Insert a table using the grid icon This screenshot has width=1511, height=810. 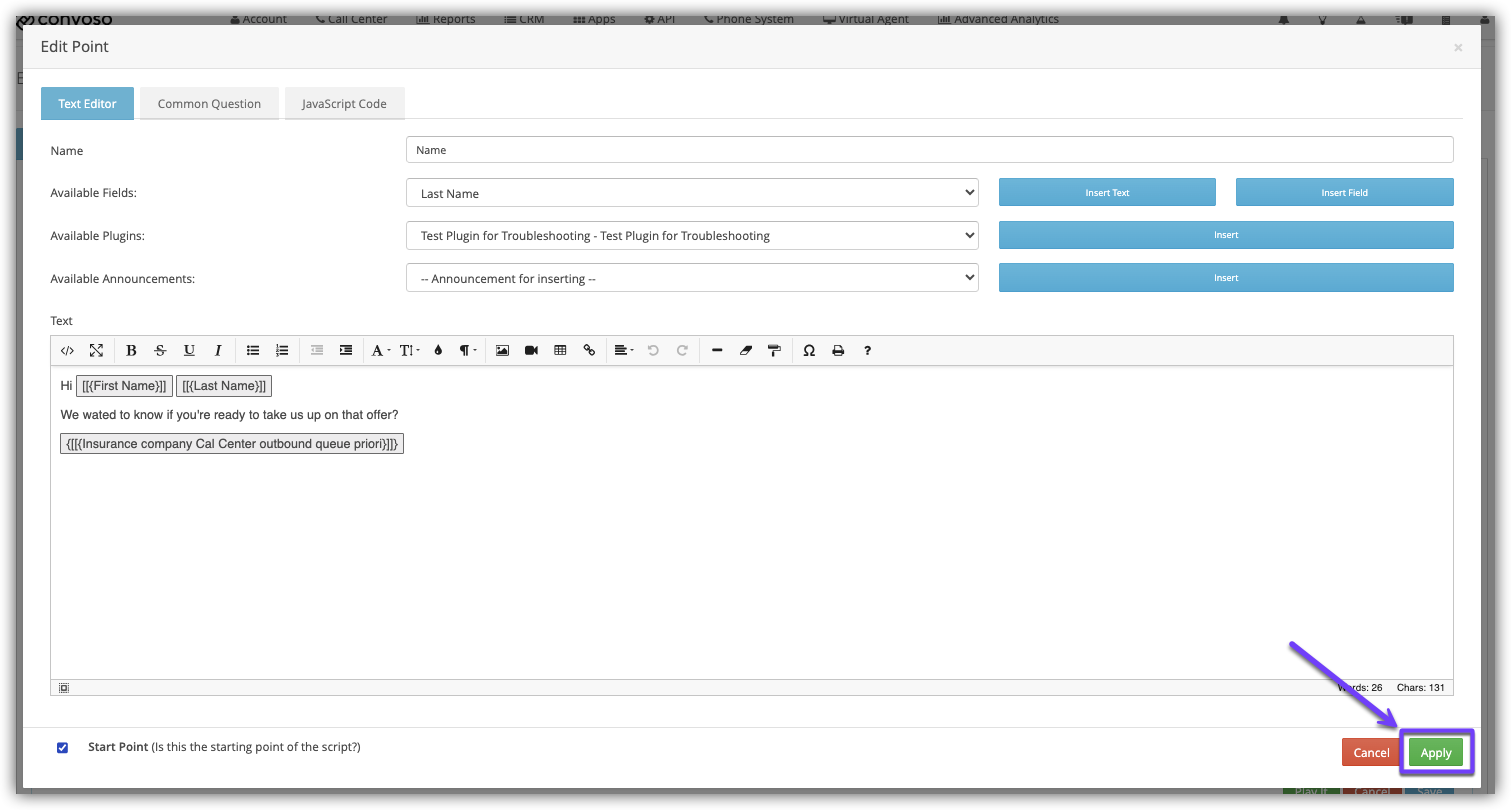560,351
